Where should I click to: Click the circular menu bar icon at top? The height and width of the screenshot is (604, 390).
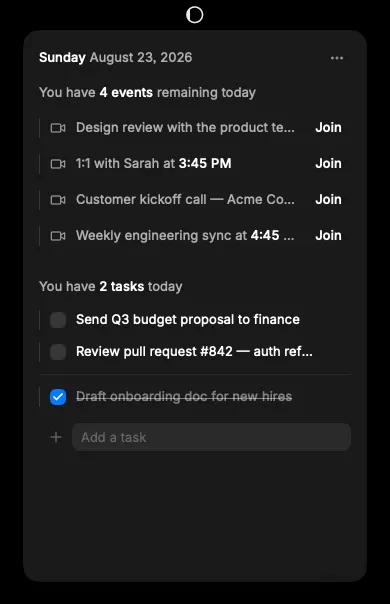point(195,15)
